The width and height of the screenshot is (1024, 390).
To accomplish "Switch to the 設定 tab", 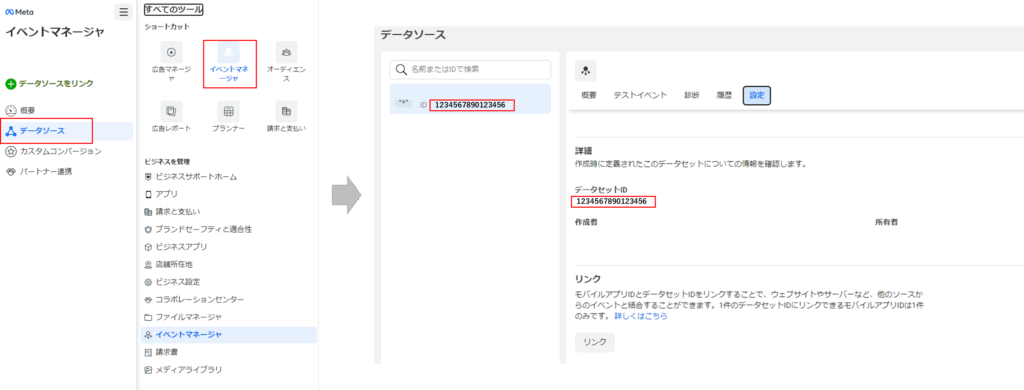I will pyautogui.click(x=757, y=95).
